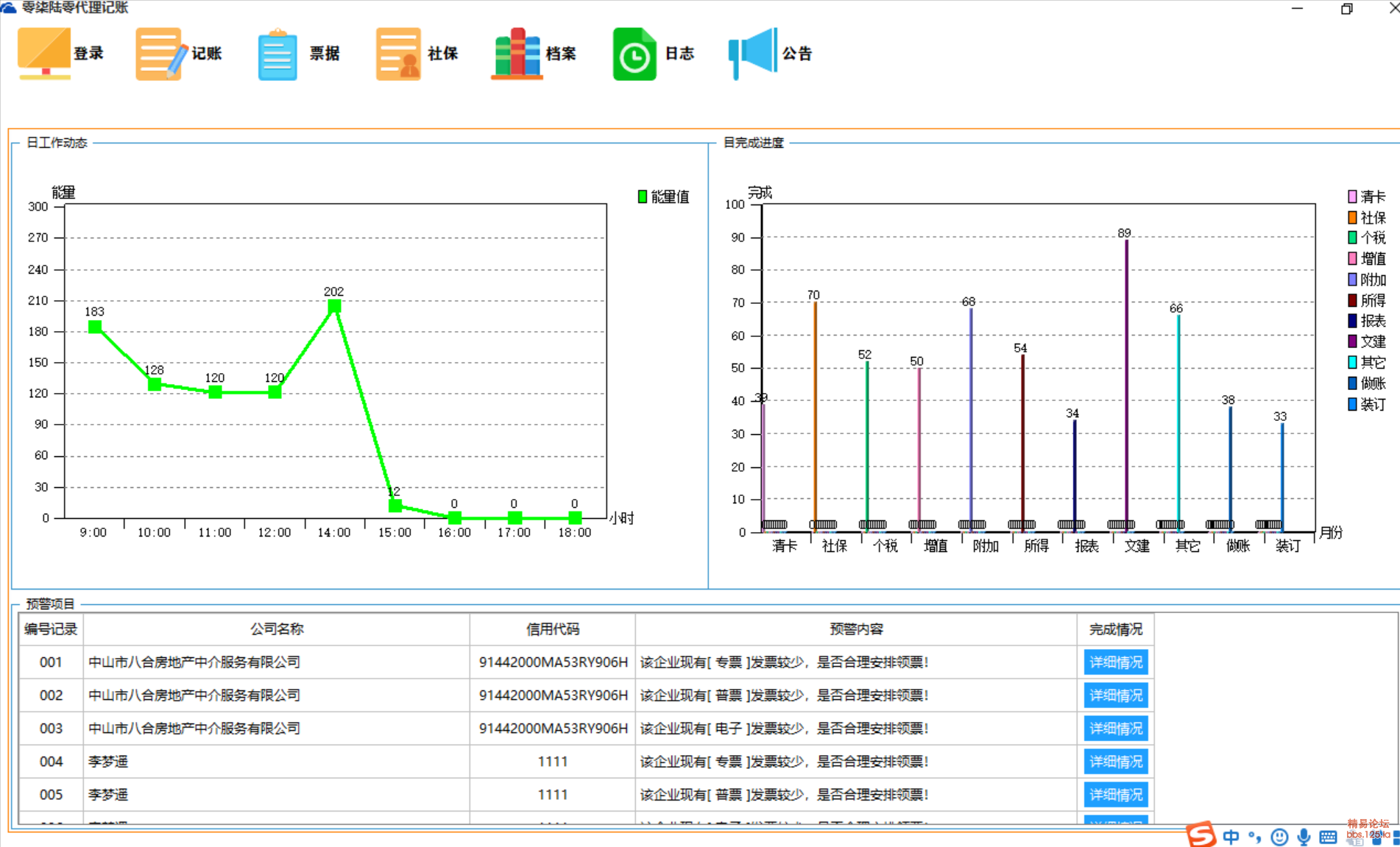Click the 做账 legend swatch
Viewport: 1400px width, 847px height.
(x=1352, y=383)
